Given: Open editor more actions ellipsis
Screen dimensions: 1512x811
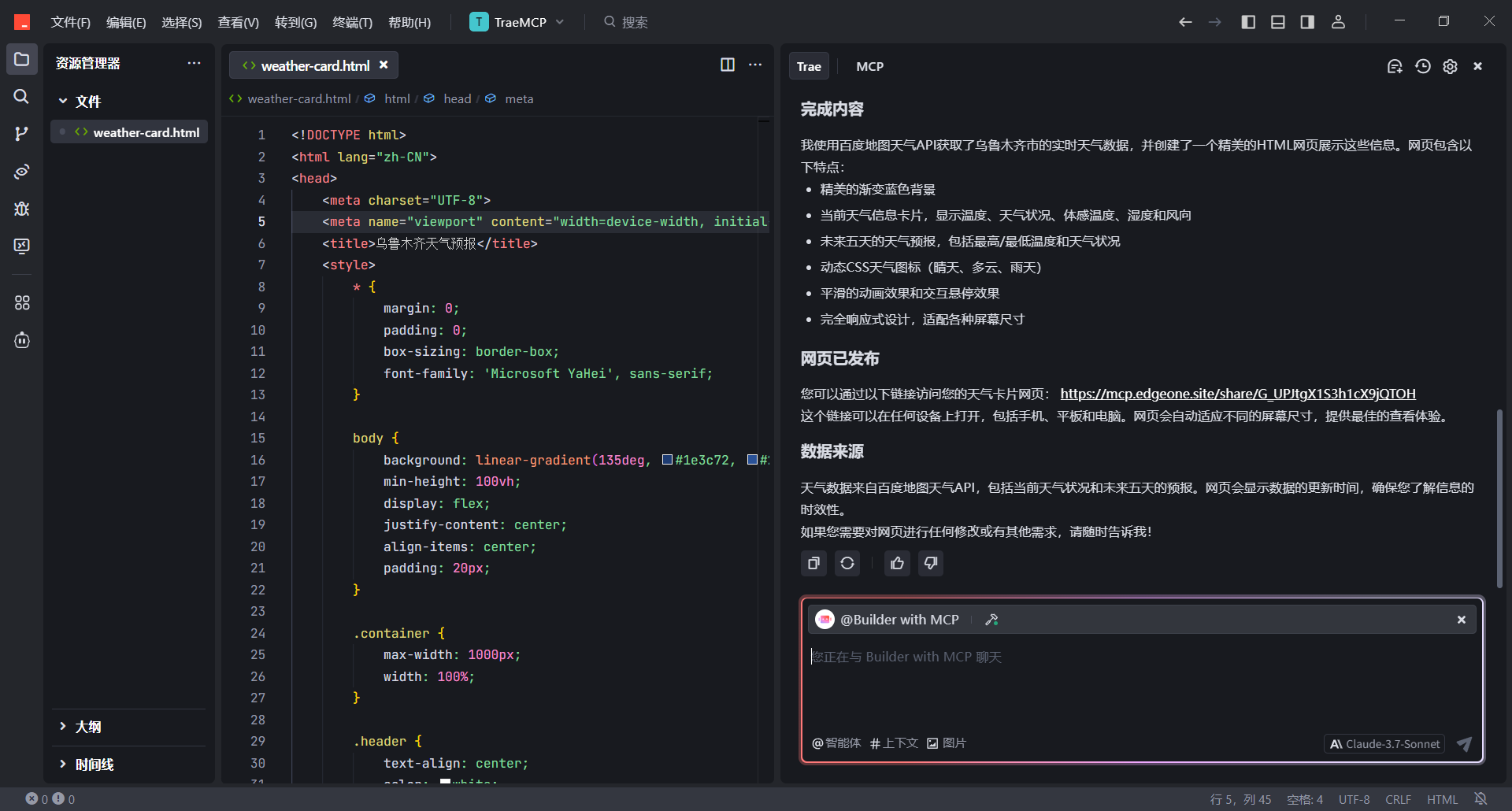Looking at the screenshot, I should click(x=755, y=65).
